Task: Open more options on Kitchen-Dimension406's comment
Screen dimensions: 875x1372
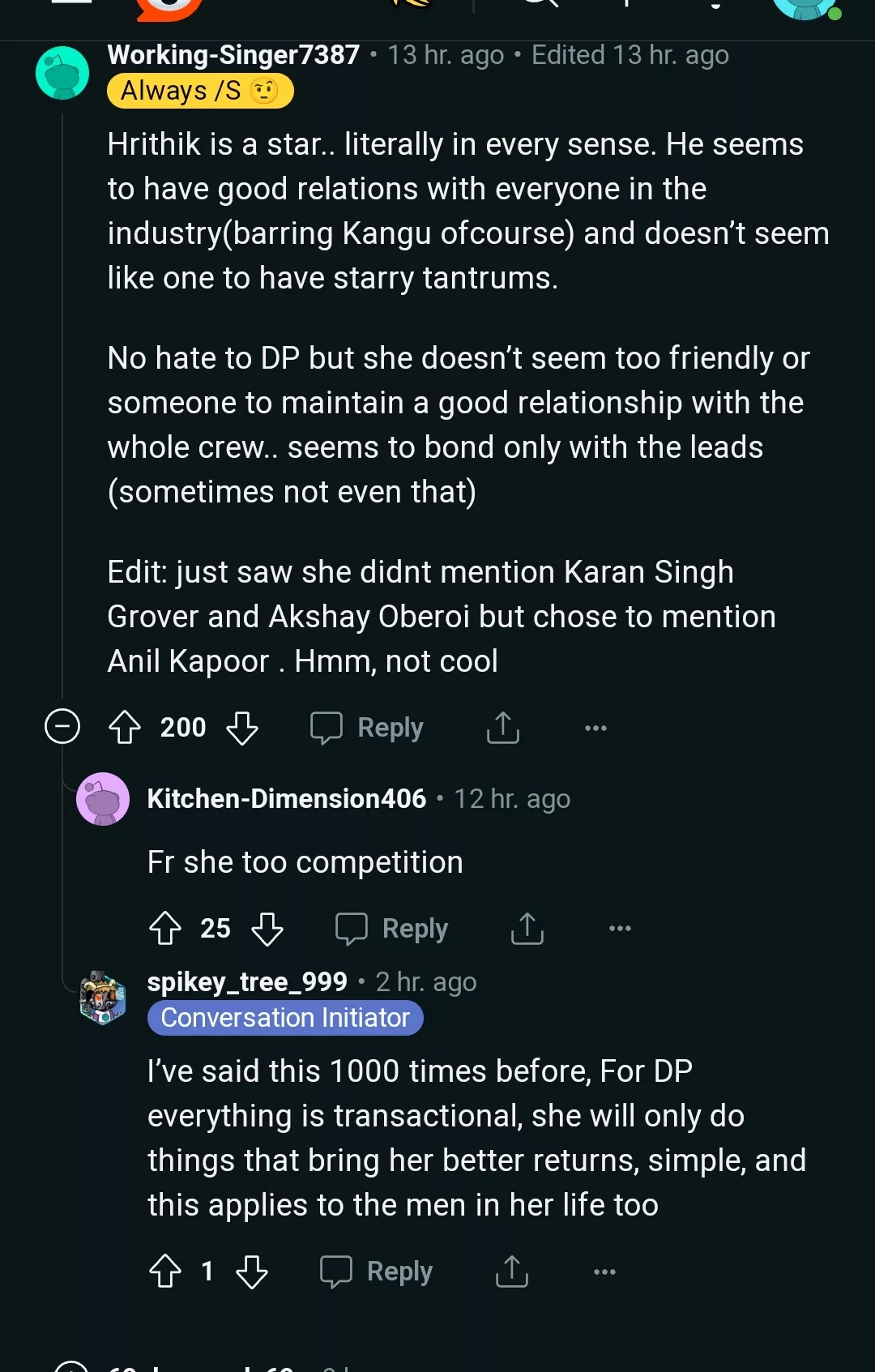Action: click(620, 928)
